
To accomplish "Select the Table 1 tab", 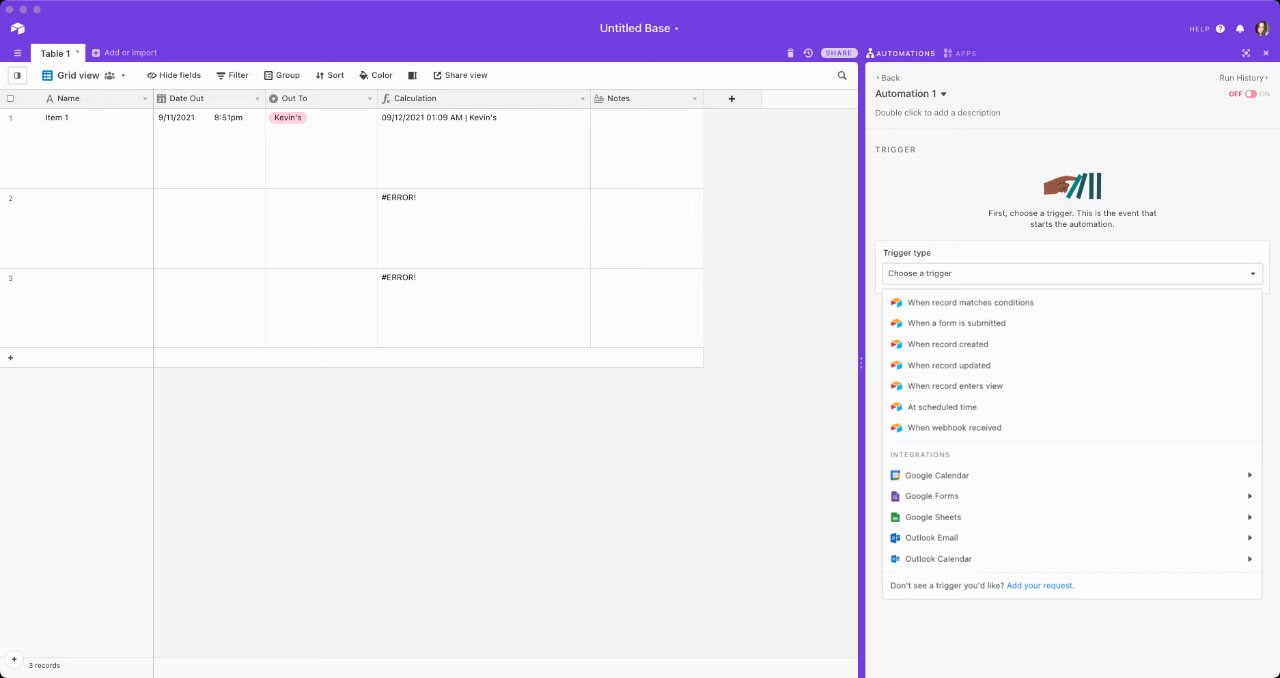I will (55, 53).
